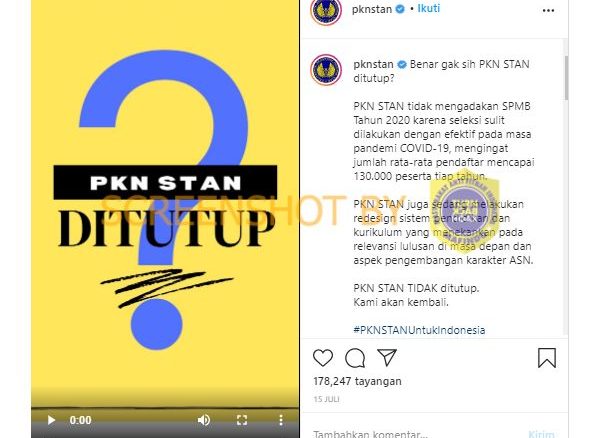Click the pknstan username in the header
Screen dimensions: 600x438
[x=372, y=9]
